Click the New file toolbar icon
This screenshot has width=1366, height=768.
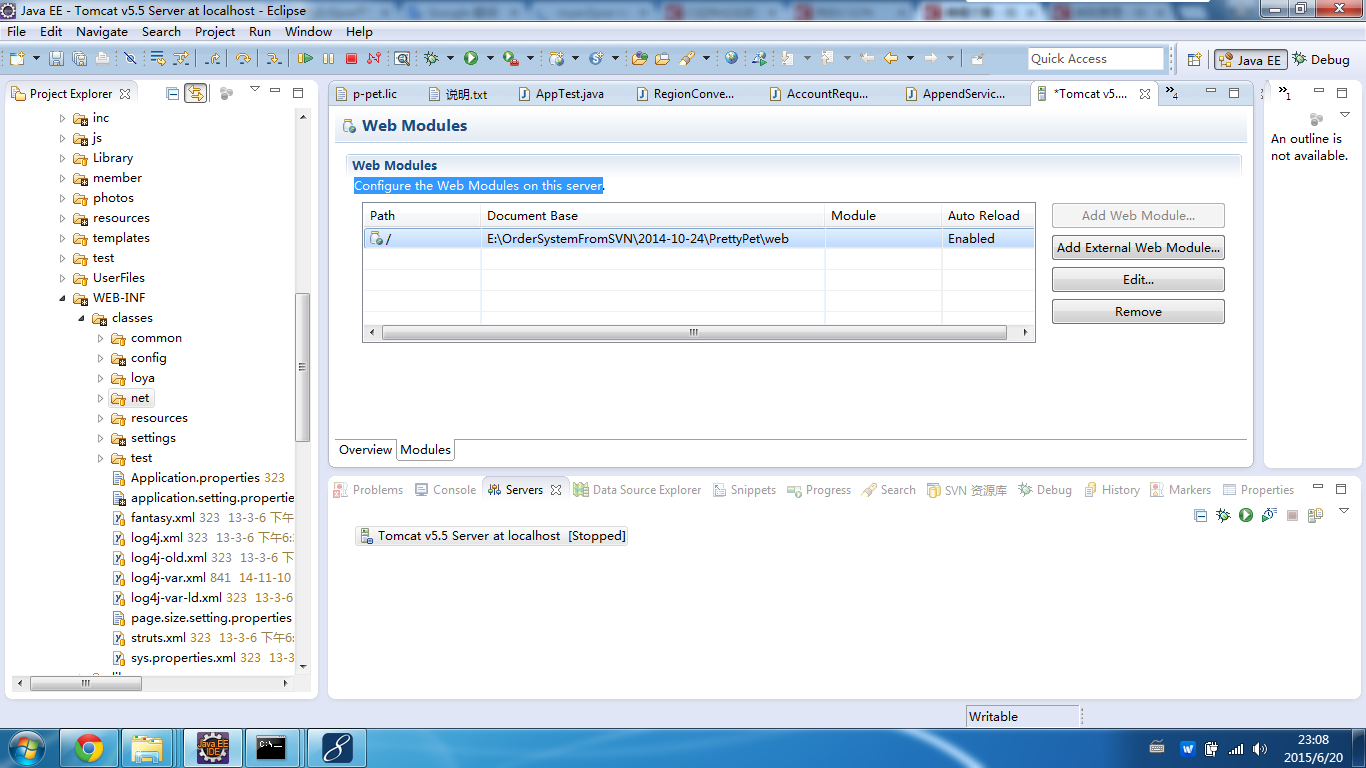click(19, 59)
